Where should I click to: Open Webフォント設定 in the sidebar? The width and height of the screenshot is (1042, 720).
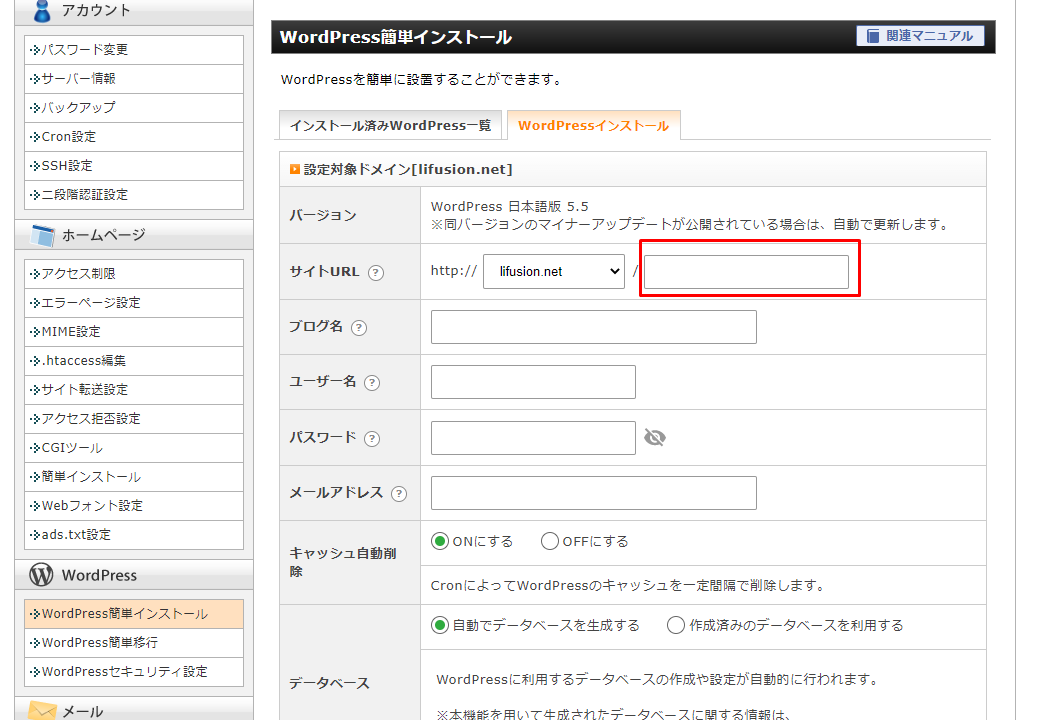coord(134,506)
